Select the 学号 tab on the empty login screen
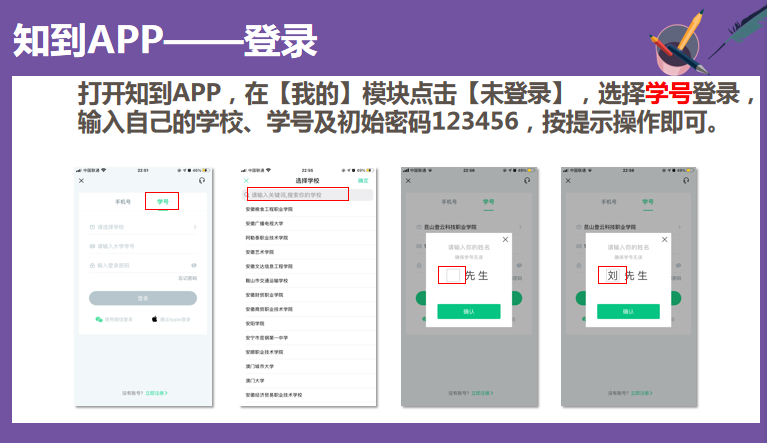The image size is (767, 443). 163,201
